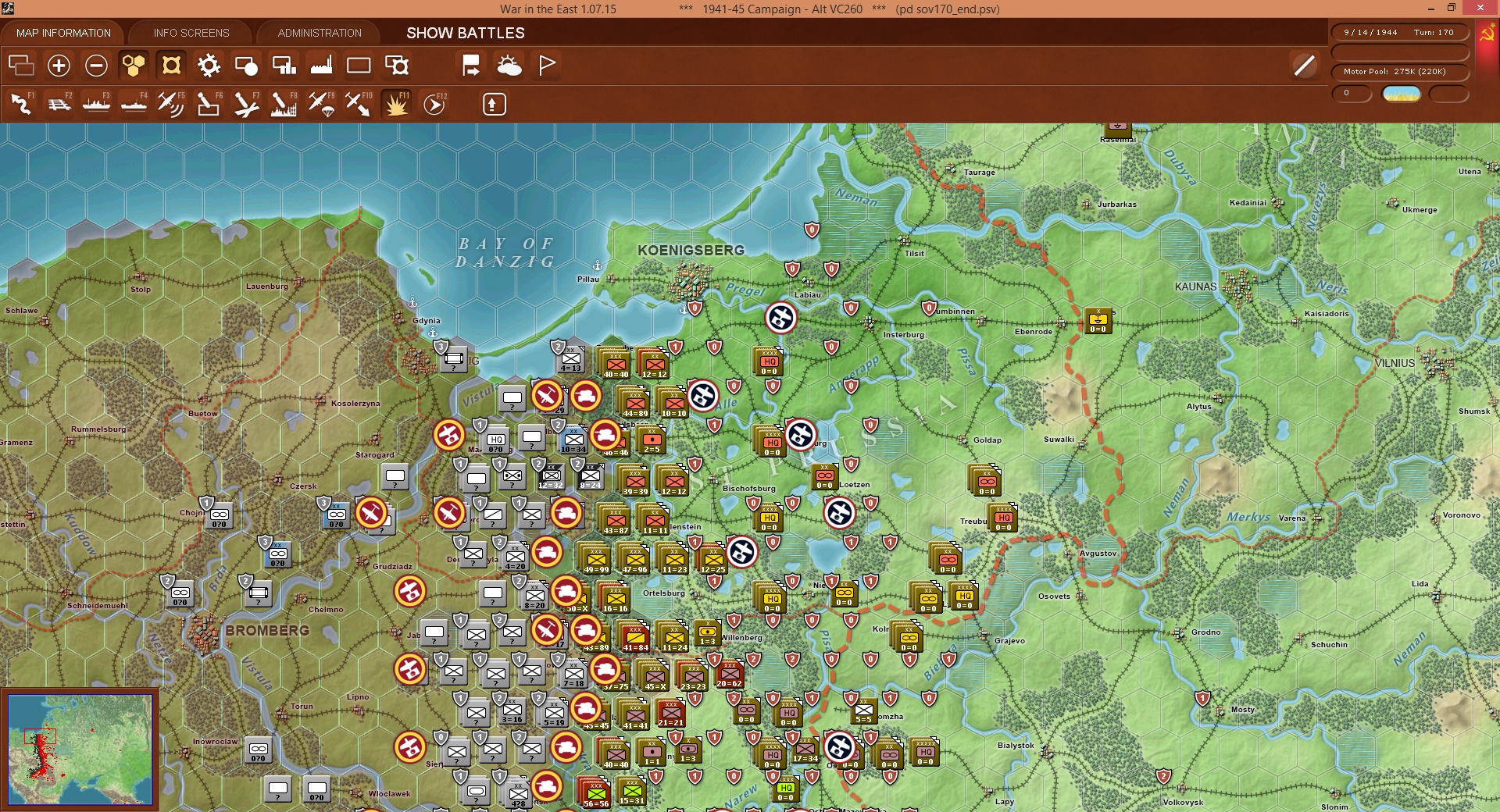Restore down the game window
This screenshot has height=812, width=1500.
coord(1452,9)
